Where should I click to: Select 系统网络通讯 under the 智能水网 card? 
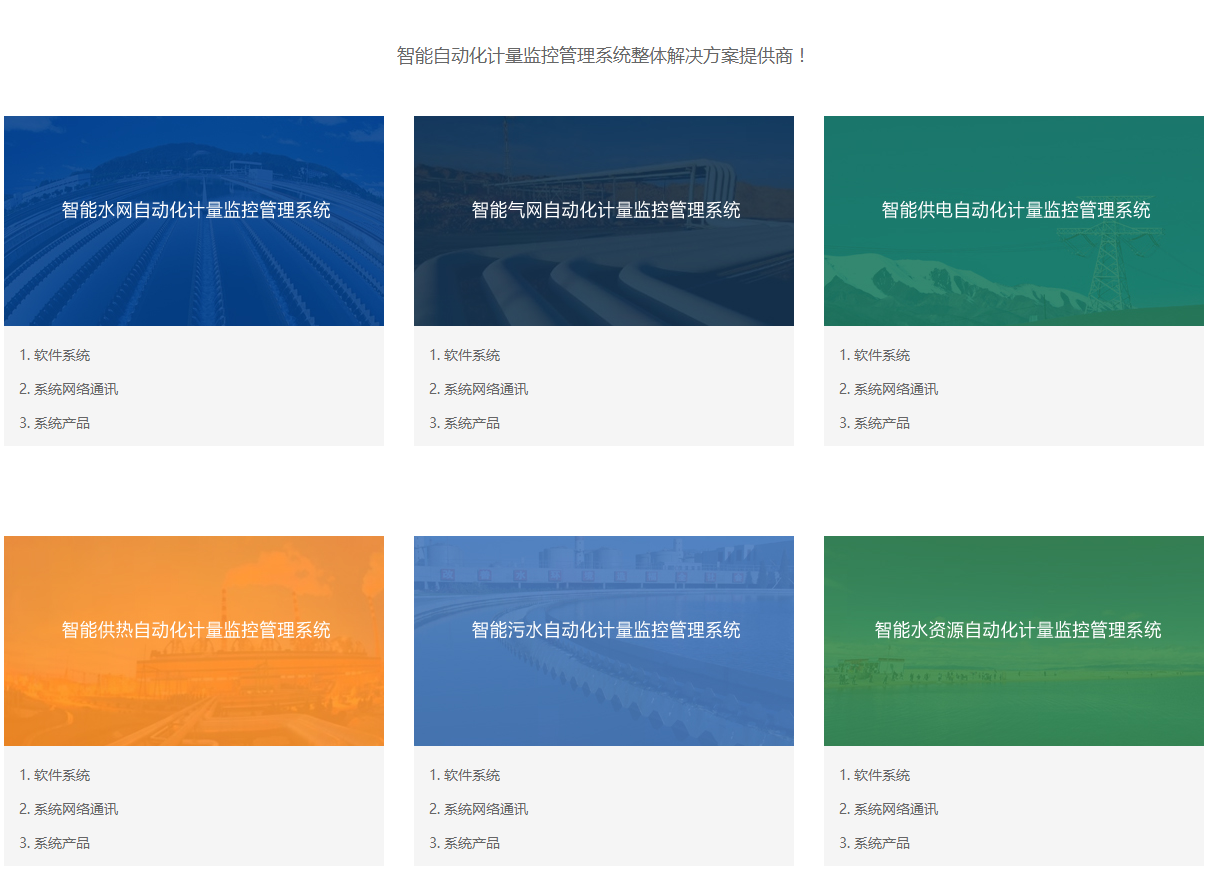pos(69,389)
